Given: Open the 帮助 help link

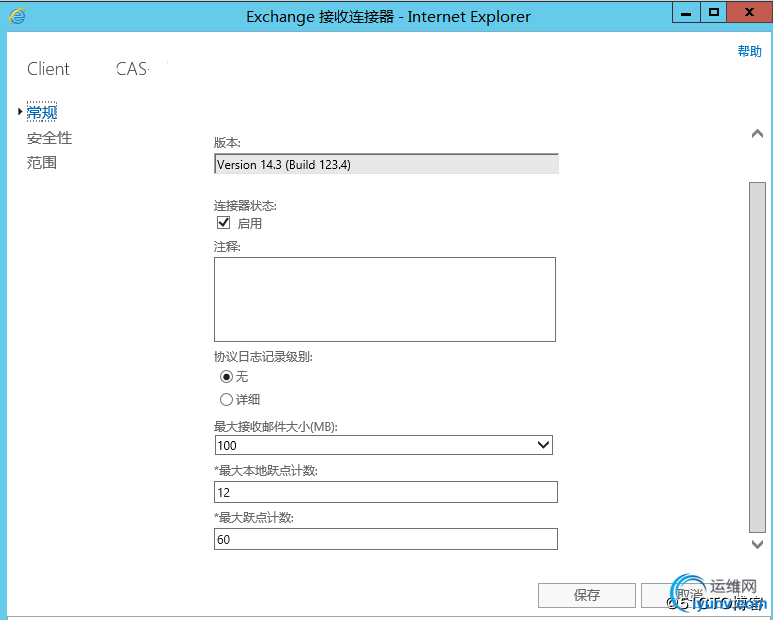Looking at the screenshot, I should pyautogui.click(x=749, y=51).
